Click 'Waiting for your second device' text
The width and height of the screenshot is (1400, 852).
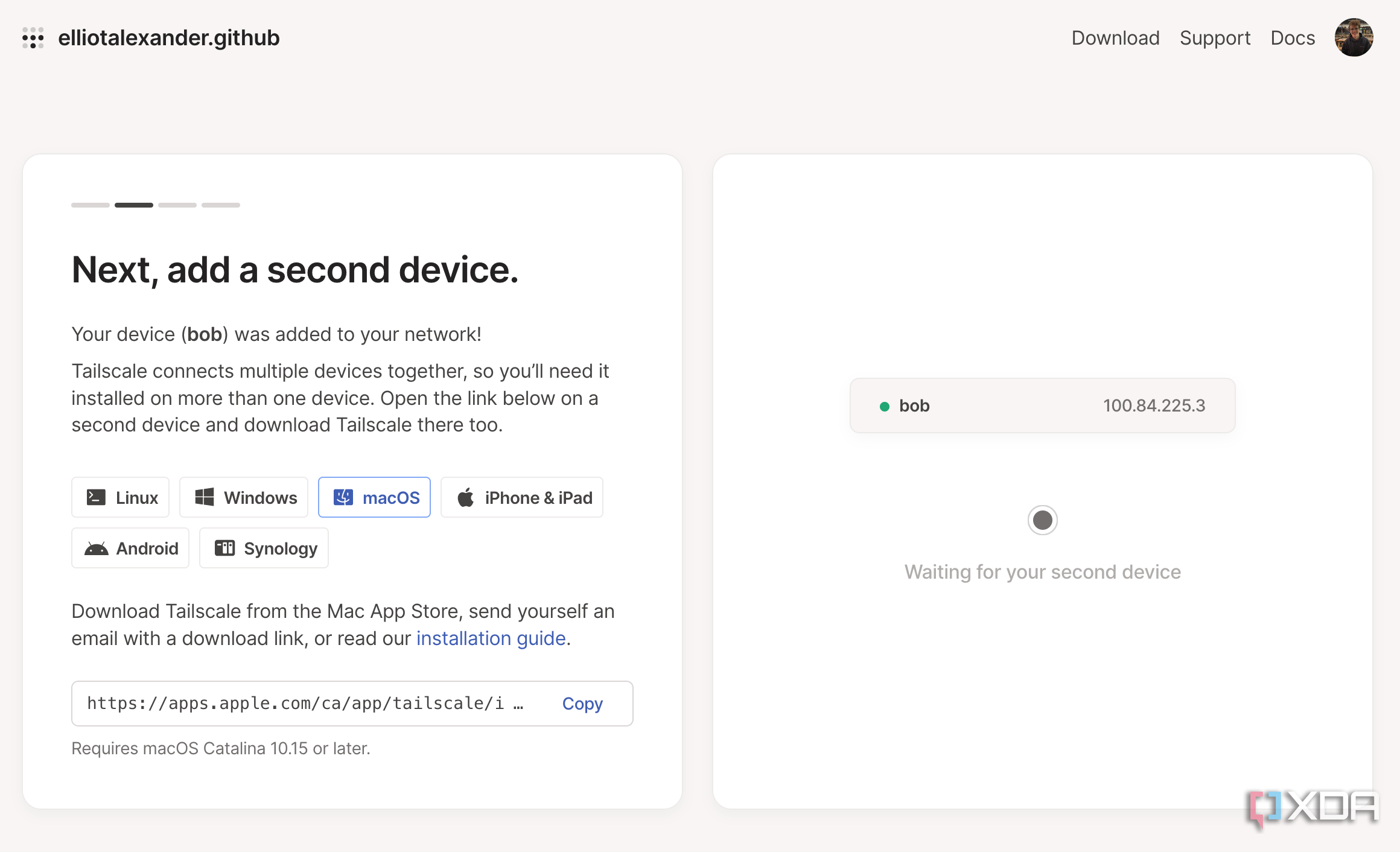tap(1043, 572)
